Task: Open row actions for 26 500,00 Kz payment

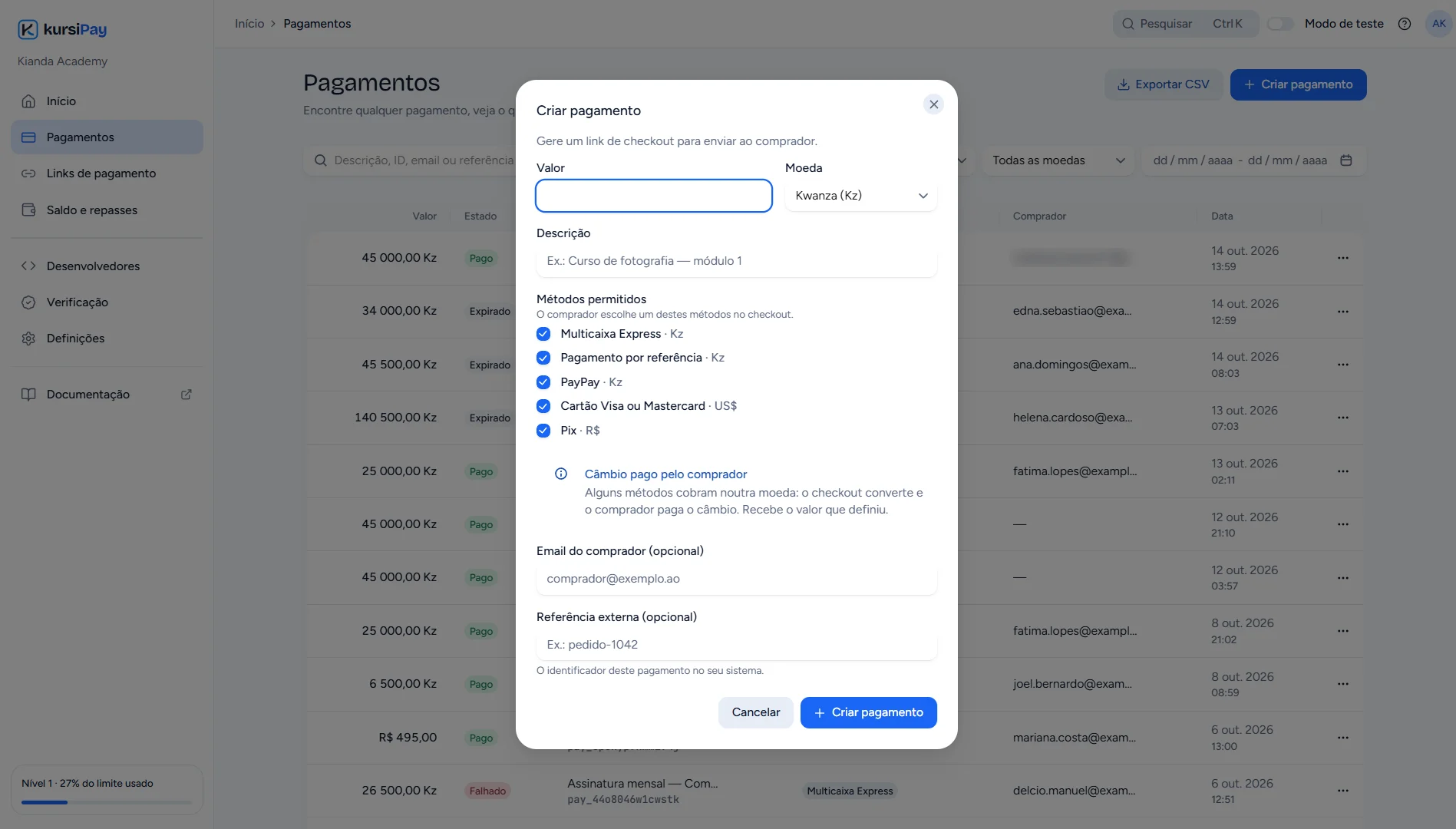Action: tap(1342, 791)
